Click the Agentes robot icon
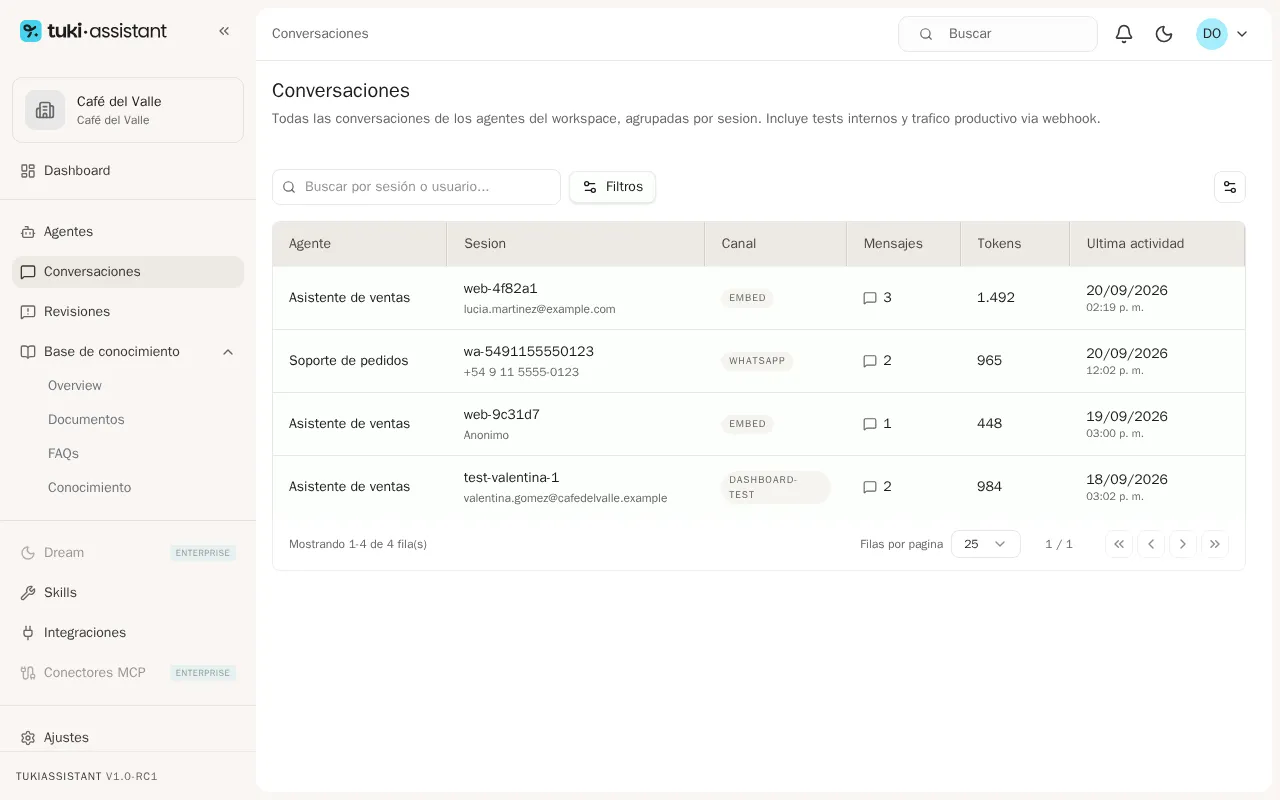Viewport: 1280px width, 800px height. click(x=28, y=232)
